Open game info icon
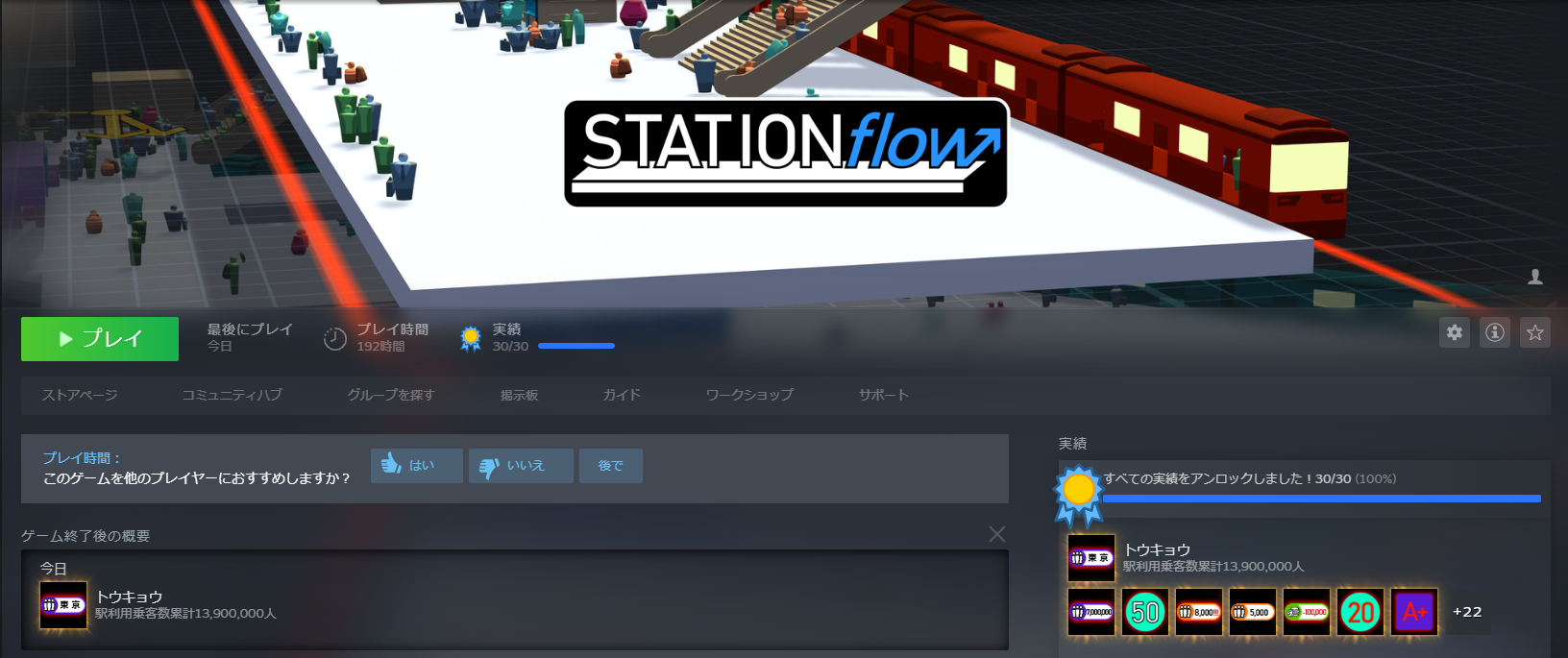1568x658 pixels. click(x=1495, y=332)
